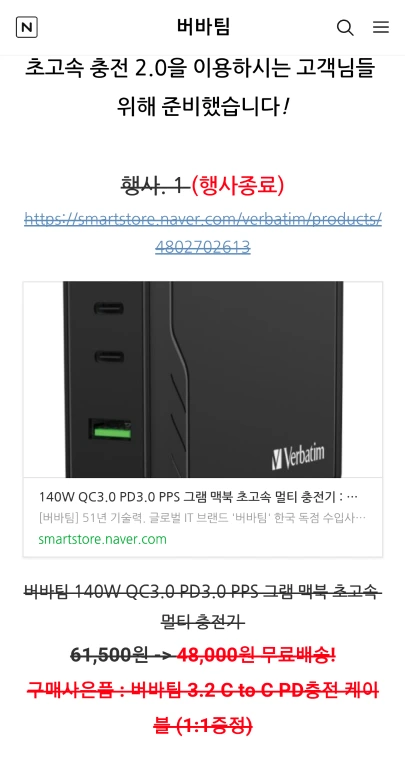Tap the 버바팀 blog title

click(x=203, y=27)
